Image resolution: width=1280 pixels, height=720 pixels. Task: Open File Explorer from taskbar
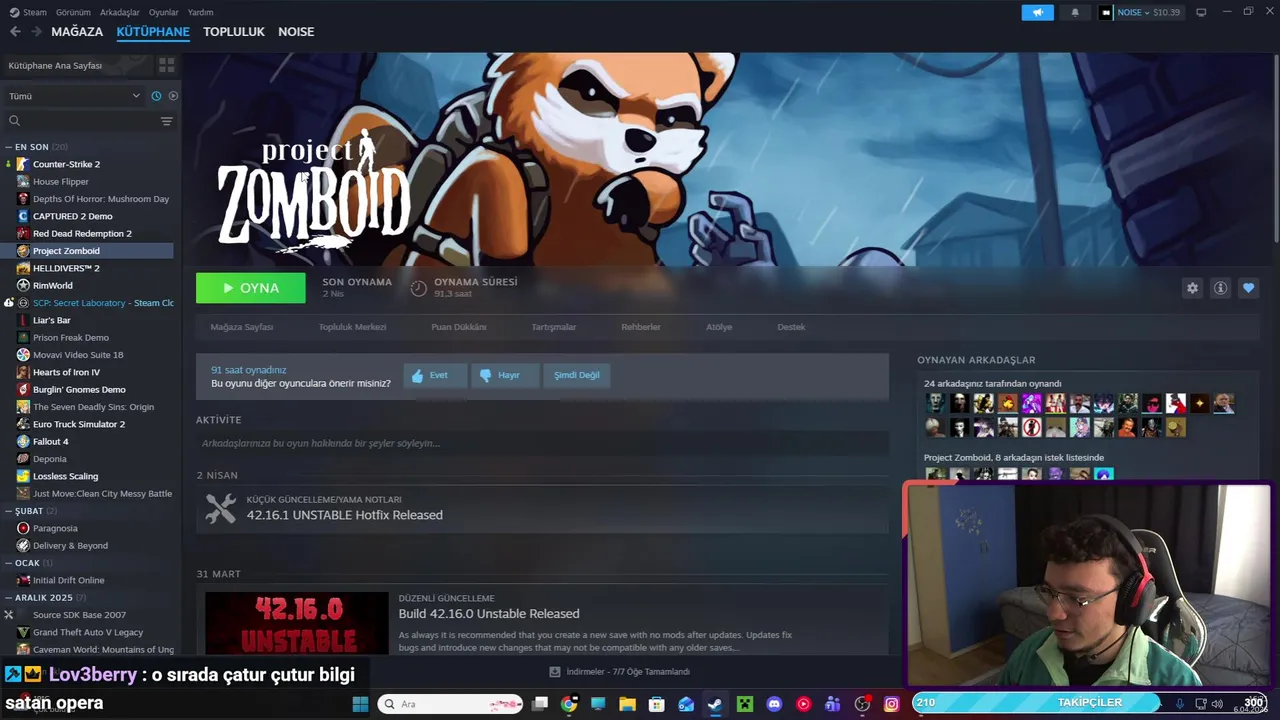(x=627, y=704)
